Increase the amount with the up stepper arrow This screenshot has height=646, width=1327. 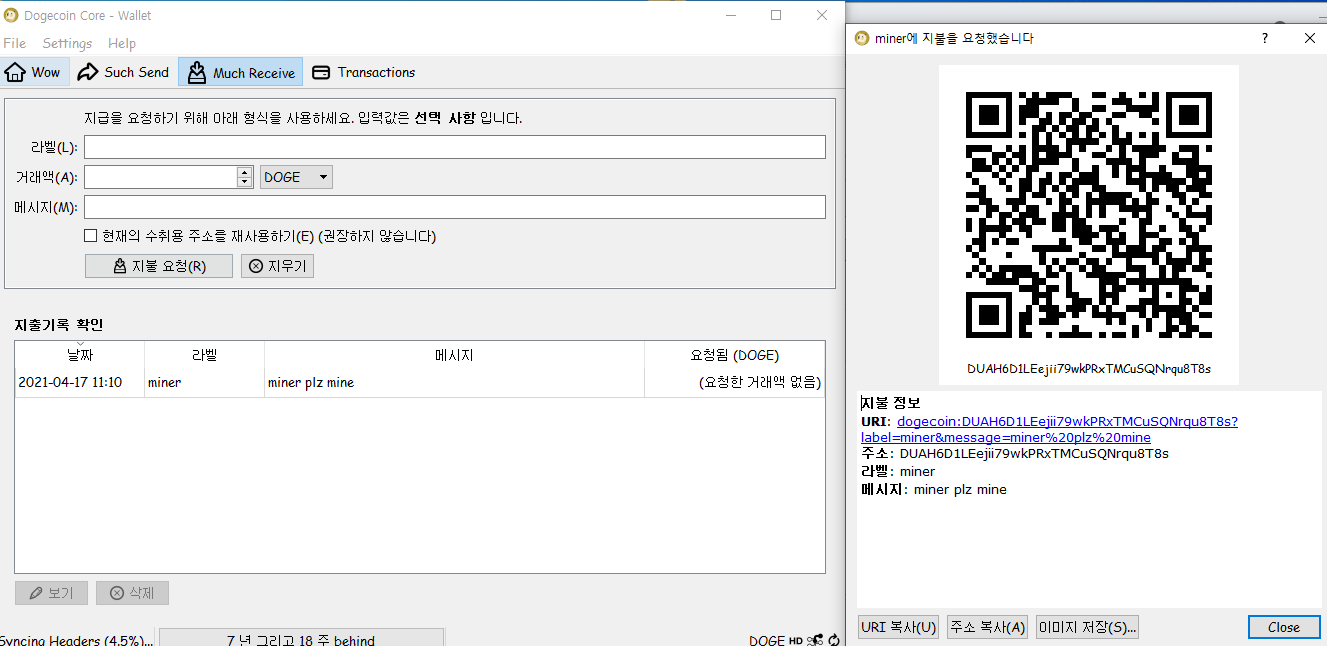coord(245,172)
